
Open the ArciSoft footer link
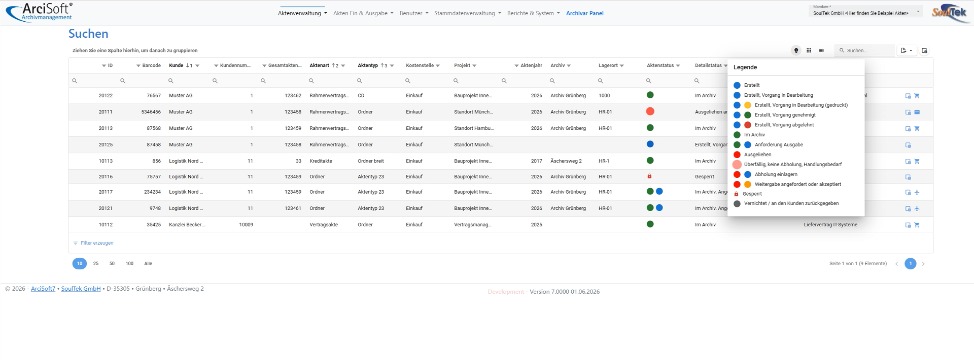(43, 289)
